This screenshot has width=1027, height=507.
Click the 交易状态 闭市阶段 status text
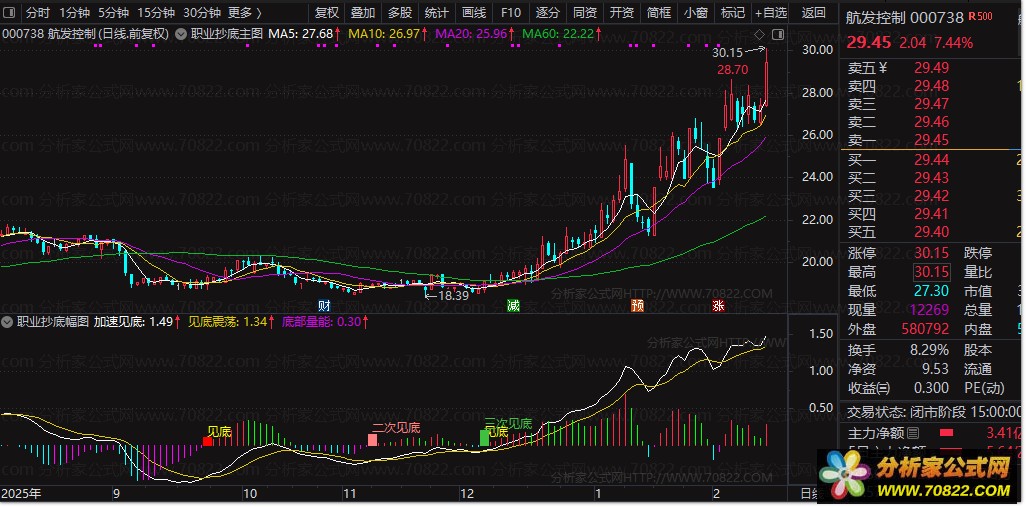pos(933,412)
